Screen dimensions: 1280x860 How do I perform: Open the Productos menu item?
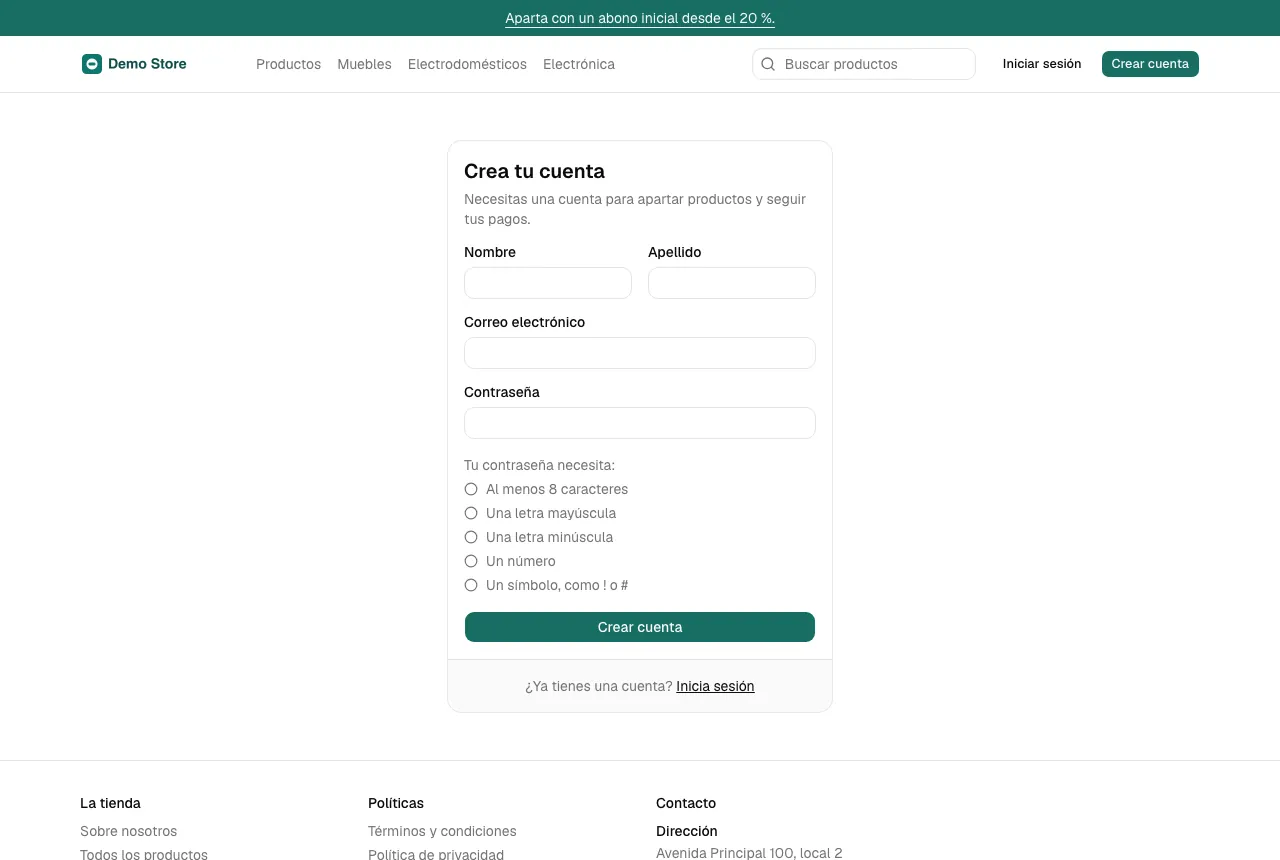click(x=288, y=64)
